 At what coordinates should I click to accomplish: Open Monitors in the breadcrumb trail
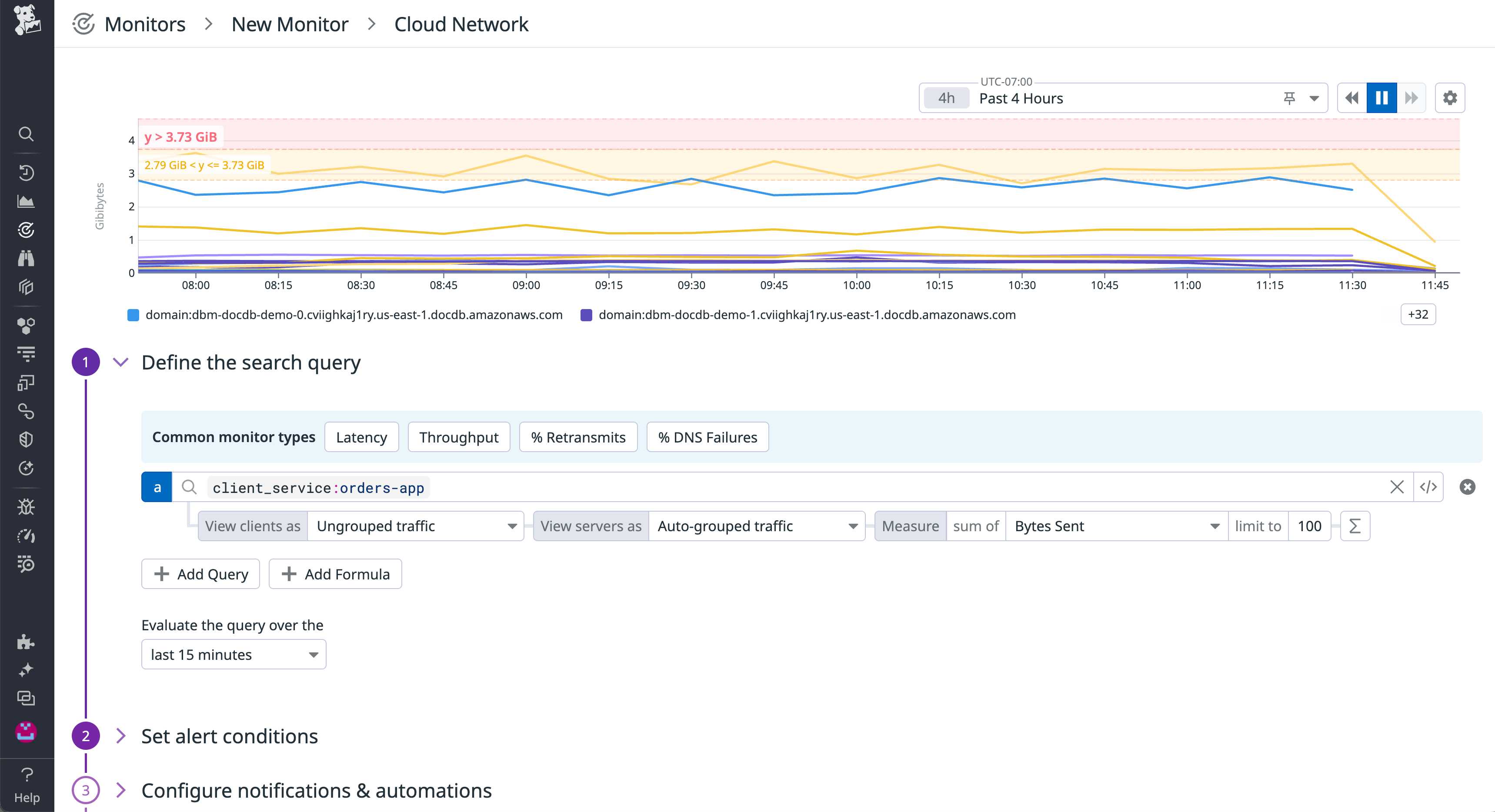click(144, 24)
